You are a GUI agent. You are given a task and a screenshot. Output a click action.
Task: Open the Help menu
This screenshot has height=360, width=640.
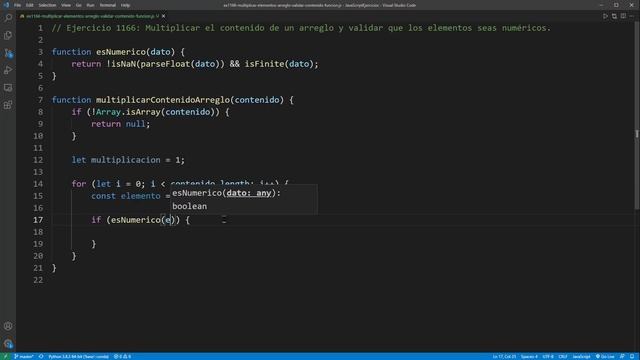pyautogui.click(x=125, y=5)
